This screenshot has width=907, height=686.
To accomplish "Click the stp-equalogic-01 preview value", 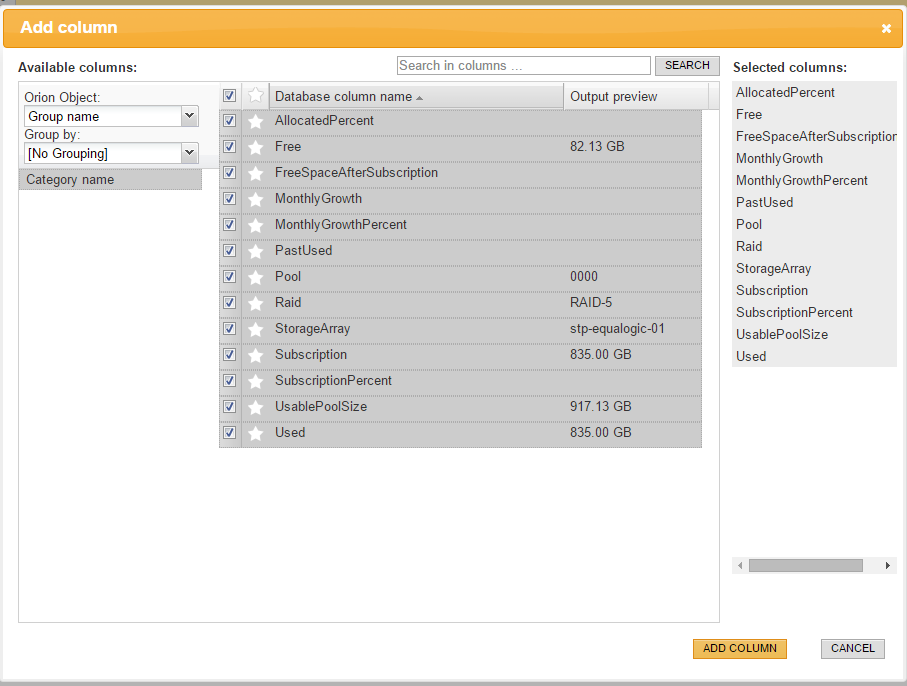I will (x=617, y=329).
